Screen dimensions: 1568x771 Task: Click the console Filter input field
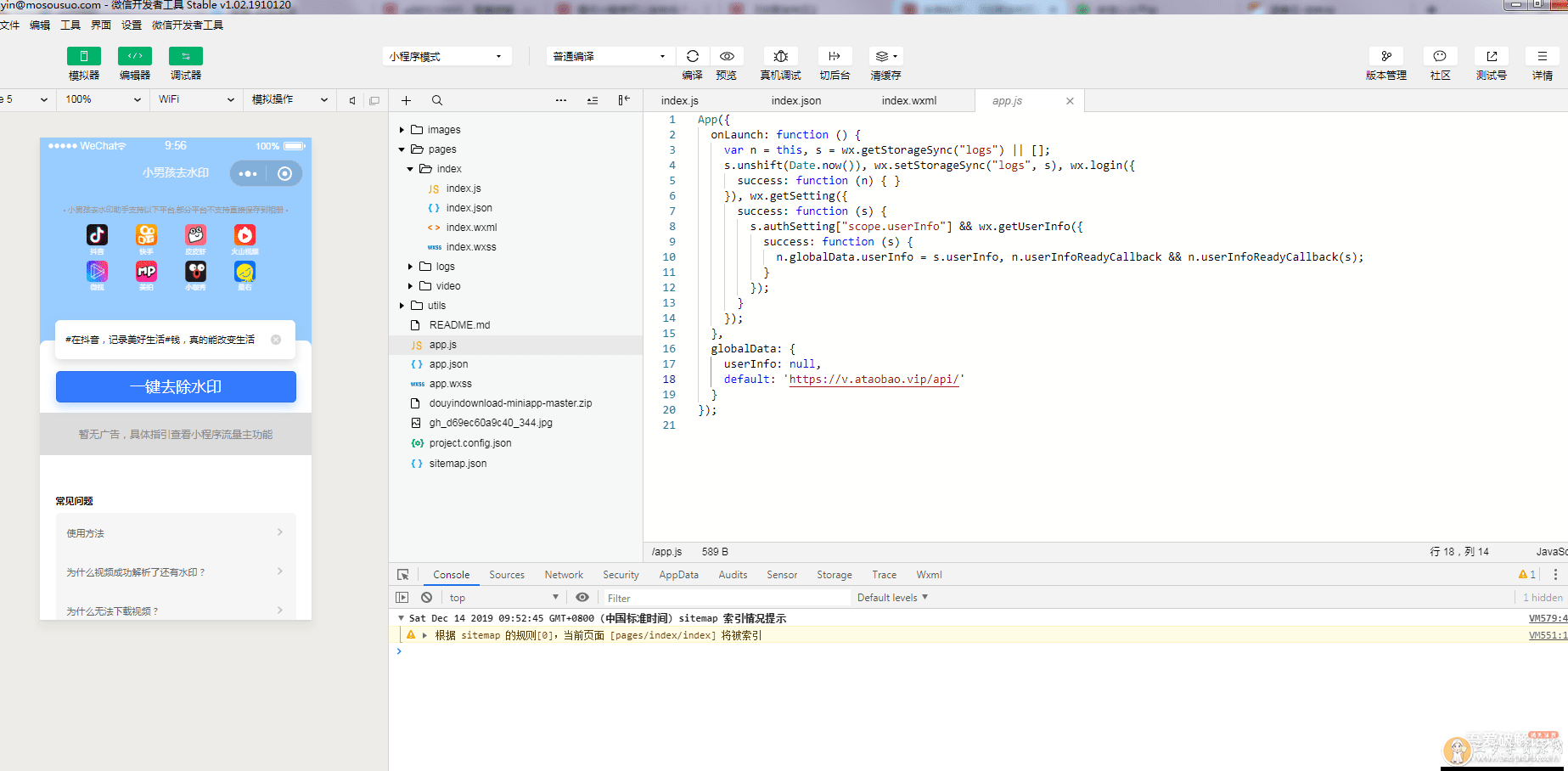(x=725, y=598)
